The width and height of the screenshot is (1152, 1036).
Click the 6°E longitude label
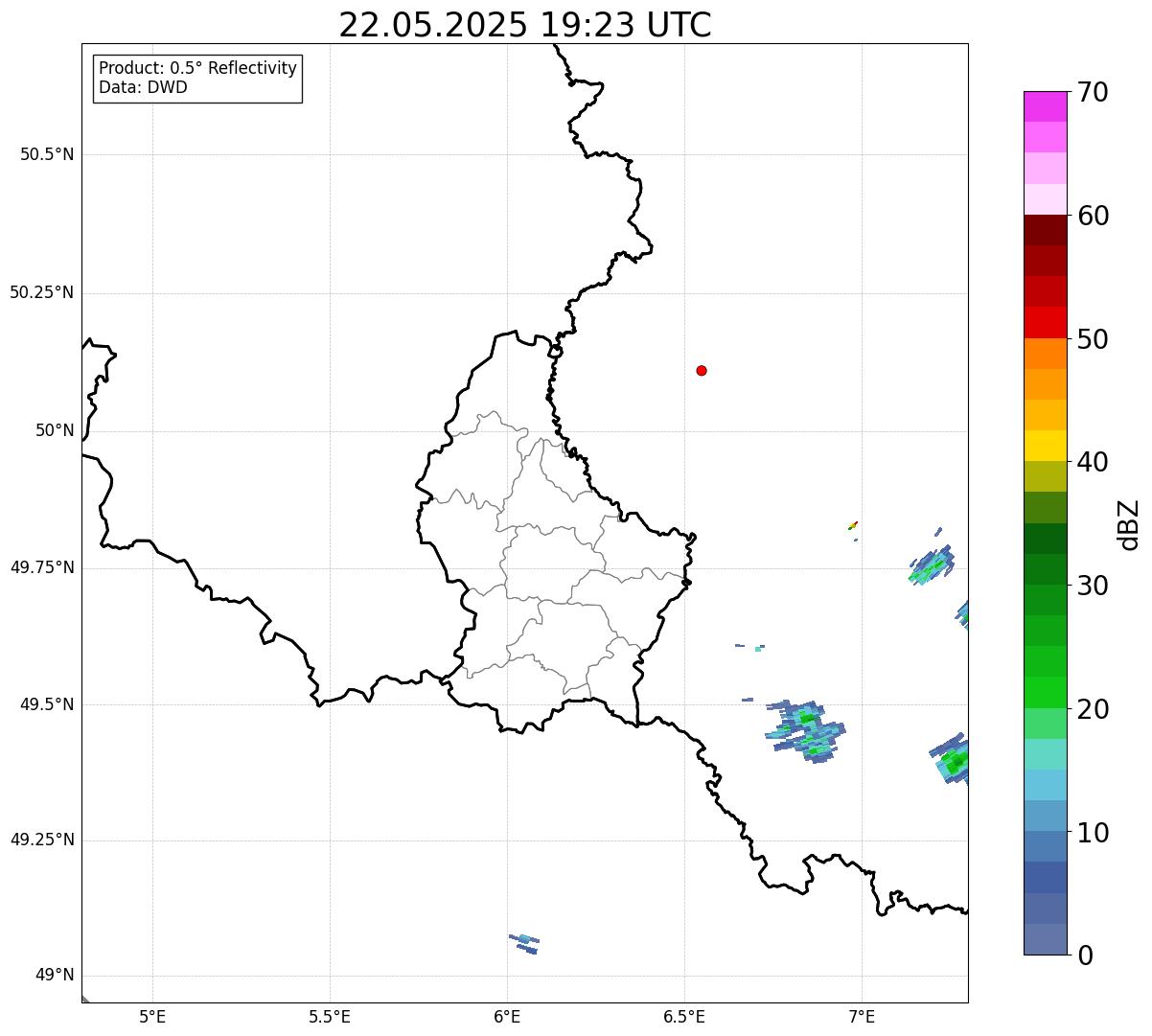507,1016
